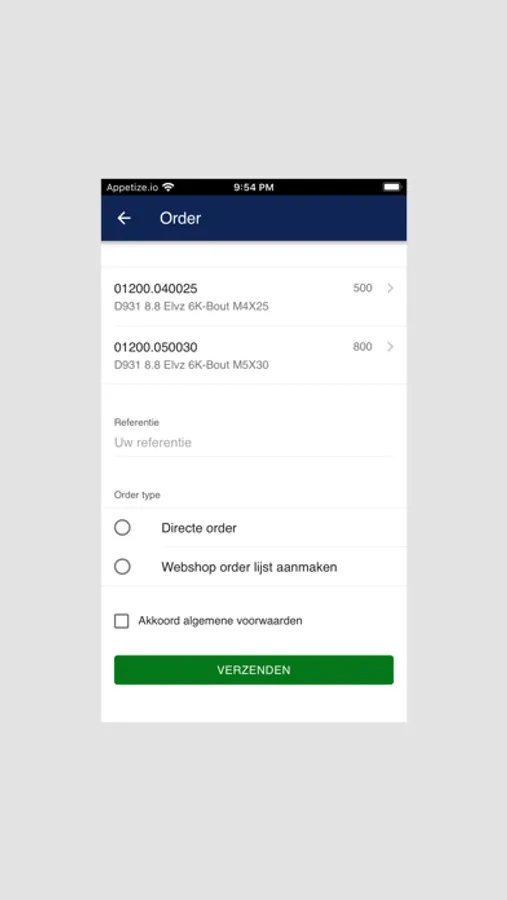Tap the 9:54 PM clock in status bar
Screen dimensions: 507x900
coord(253,187)
